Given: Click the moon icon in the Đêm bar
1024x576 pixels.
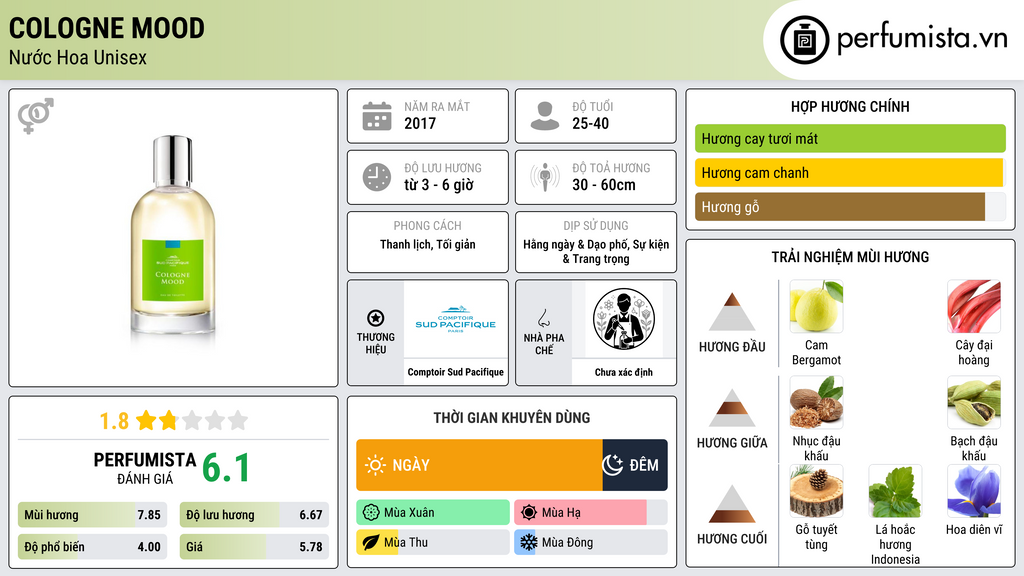Looking at the screenshot, I should (613, 465).
